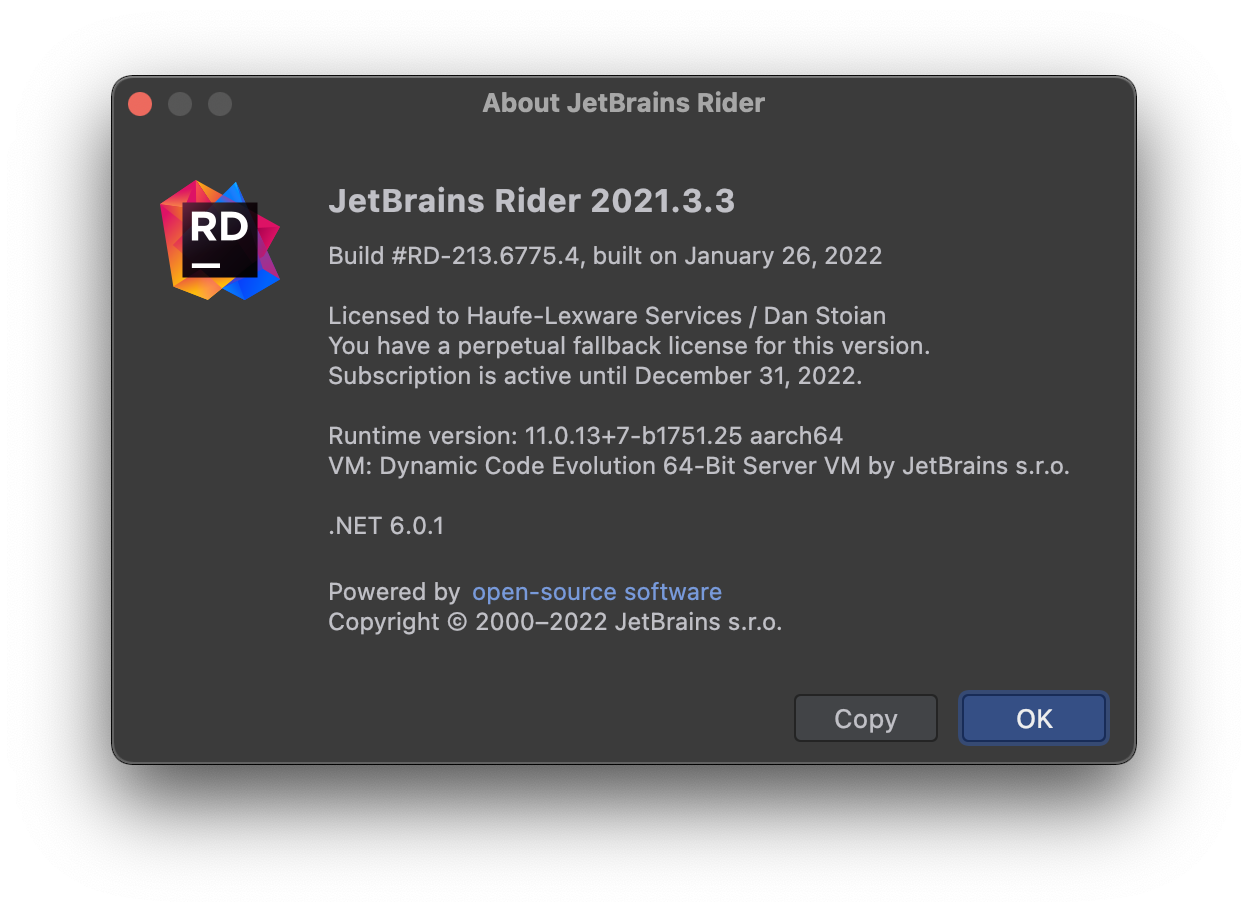Click the VM: Dynamic Code Evolution line

699,466
